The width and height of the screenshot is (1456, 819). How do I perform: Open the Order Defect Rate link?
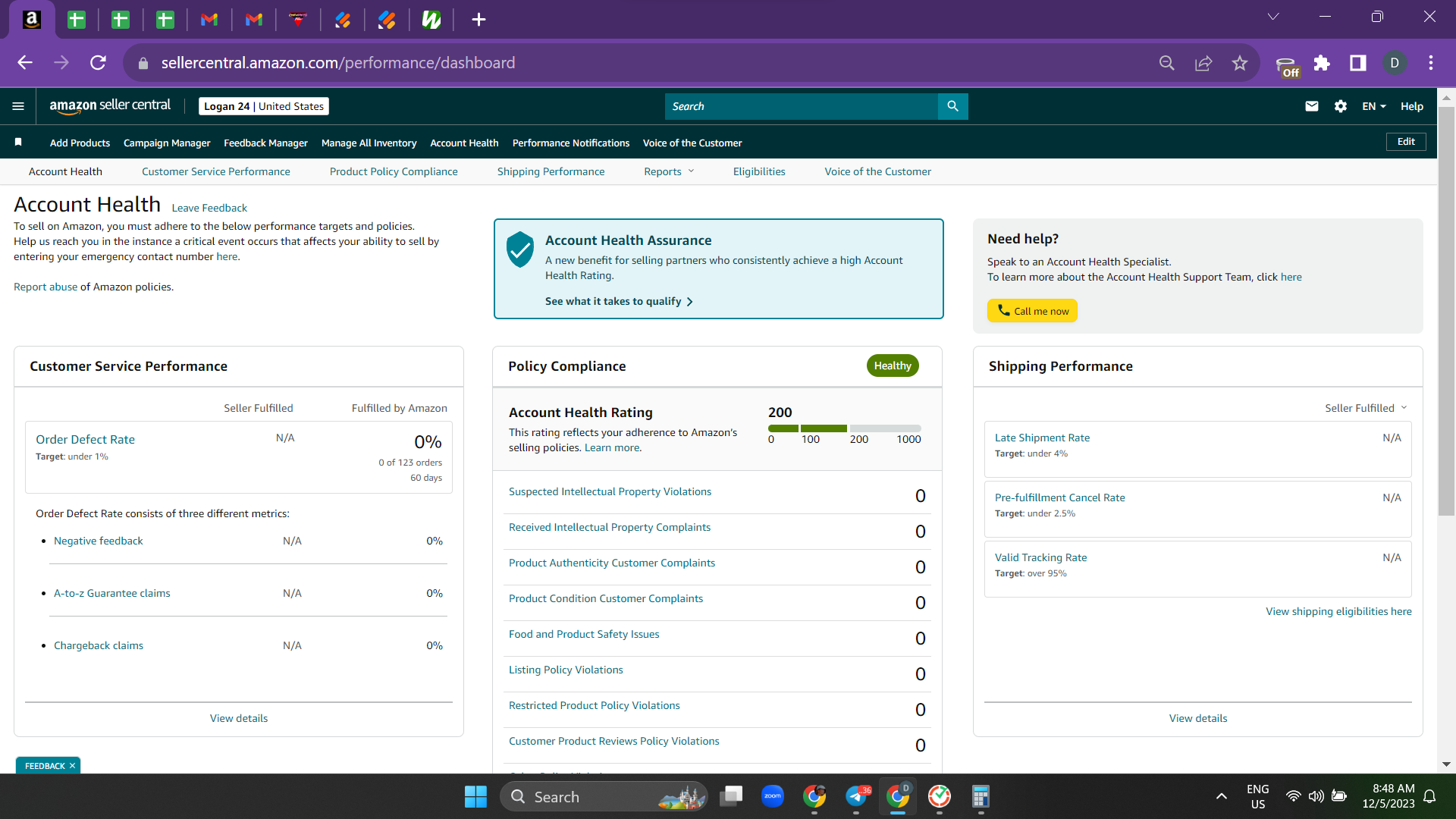click(x=85, y=439)
